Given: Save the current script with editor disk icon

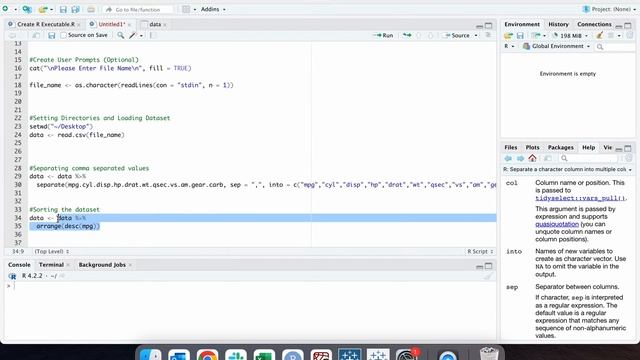Looking at the screenshot, I should click(x=51, y=36).
